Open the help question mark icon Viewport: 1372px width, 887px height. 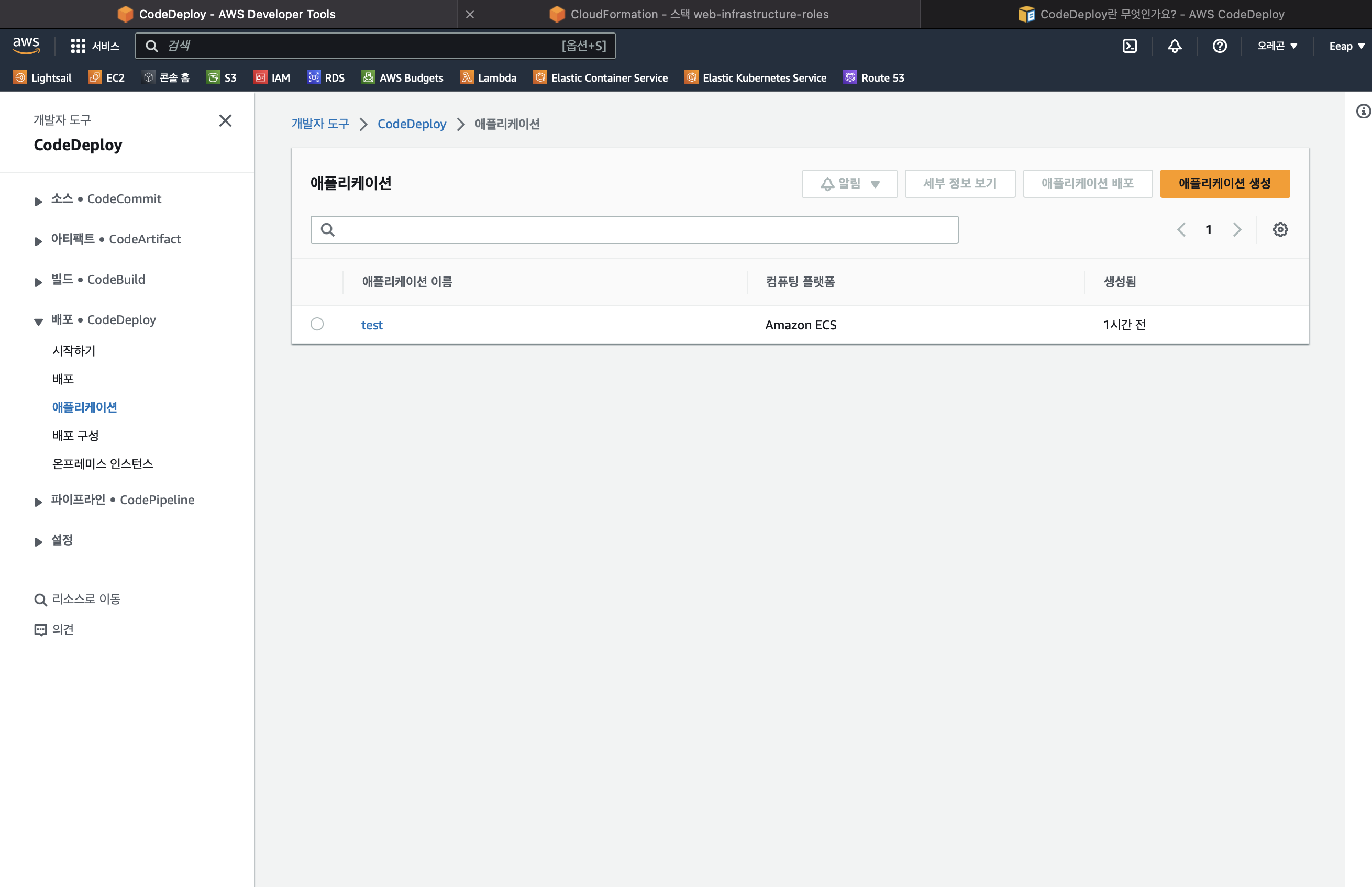coord(1220,46)
